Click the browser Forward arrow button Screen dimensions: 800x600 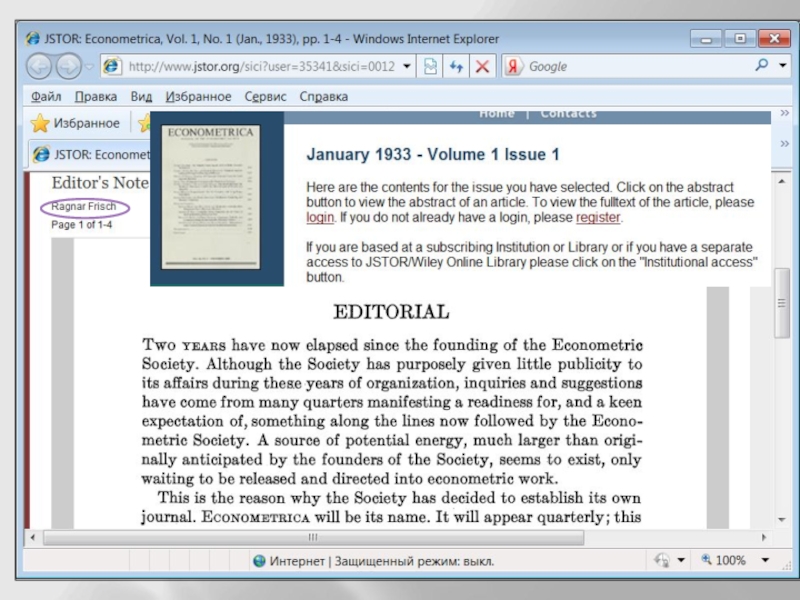[68, 67]
